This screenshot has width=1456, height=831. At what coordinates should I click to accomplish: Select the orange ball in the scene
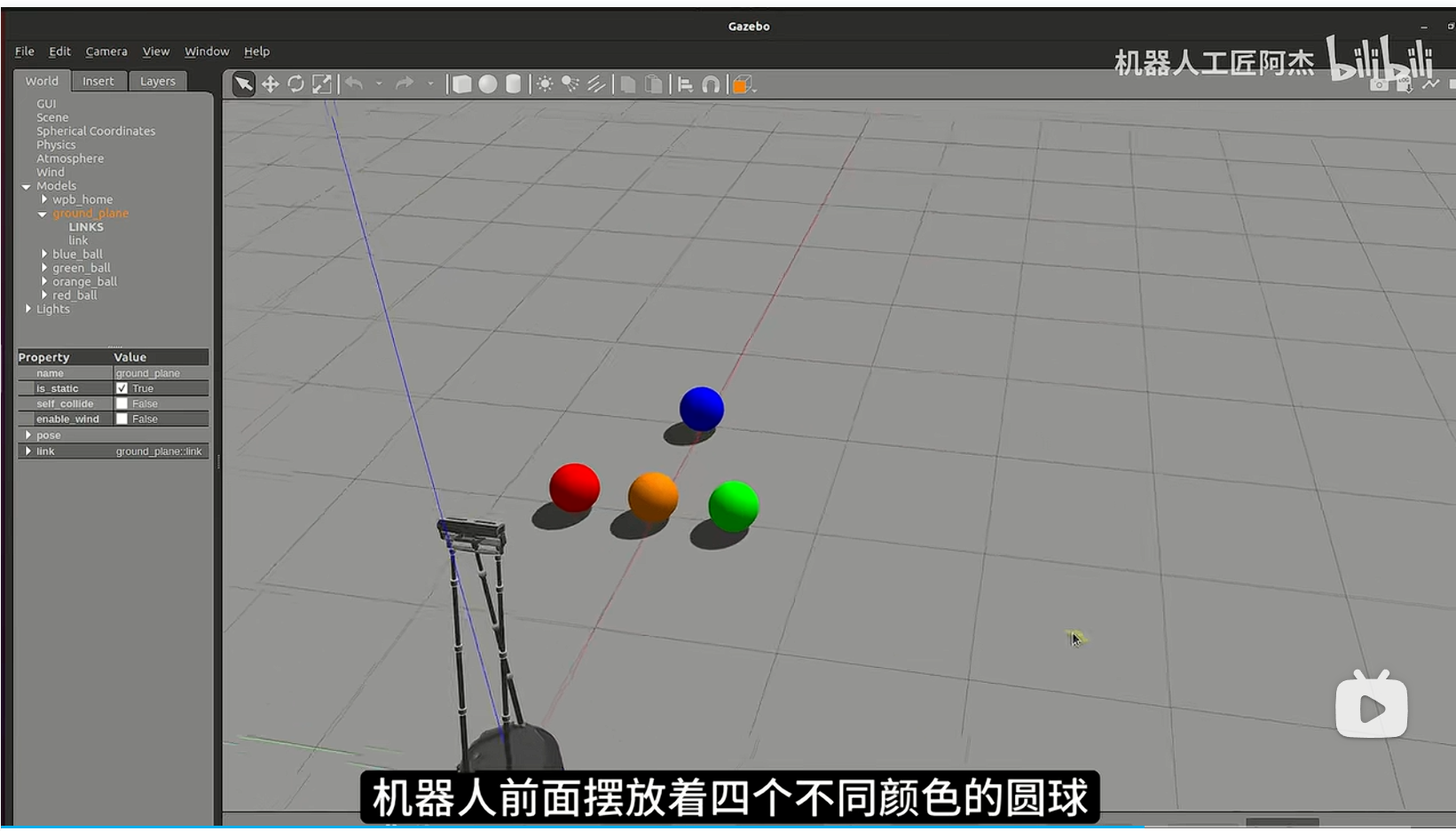click(x=653, y=497)
